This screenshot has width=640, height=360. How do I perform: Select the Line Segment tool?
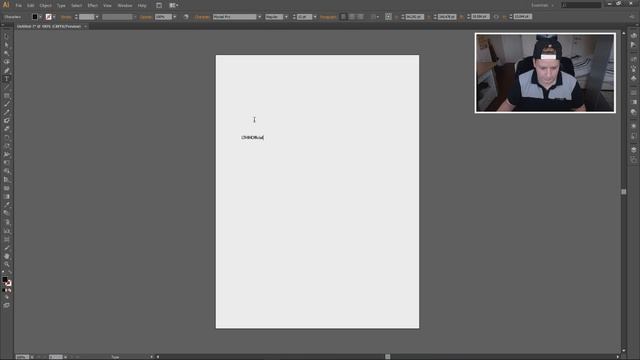pos(7,87)
